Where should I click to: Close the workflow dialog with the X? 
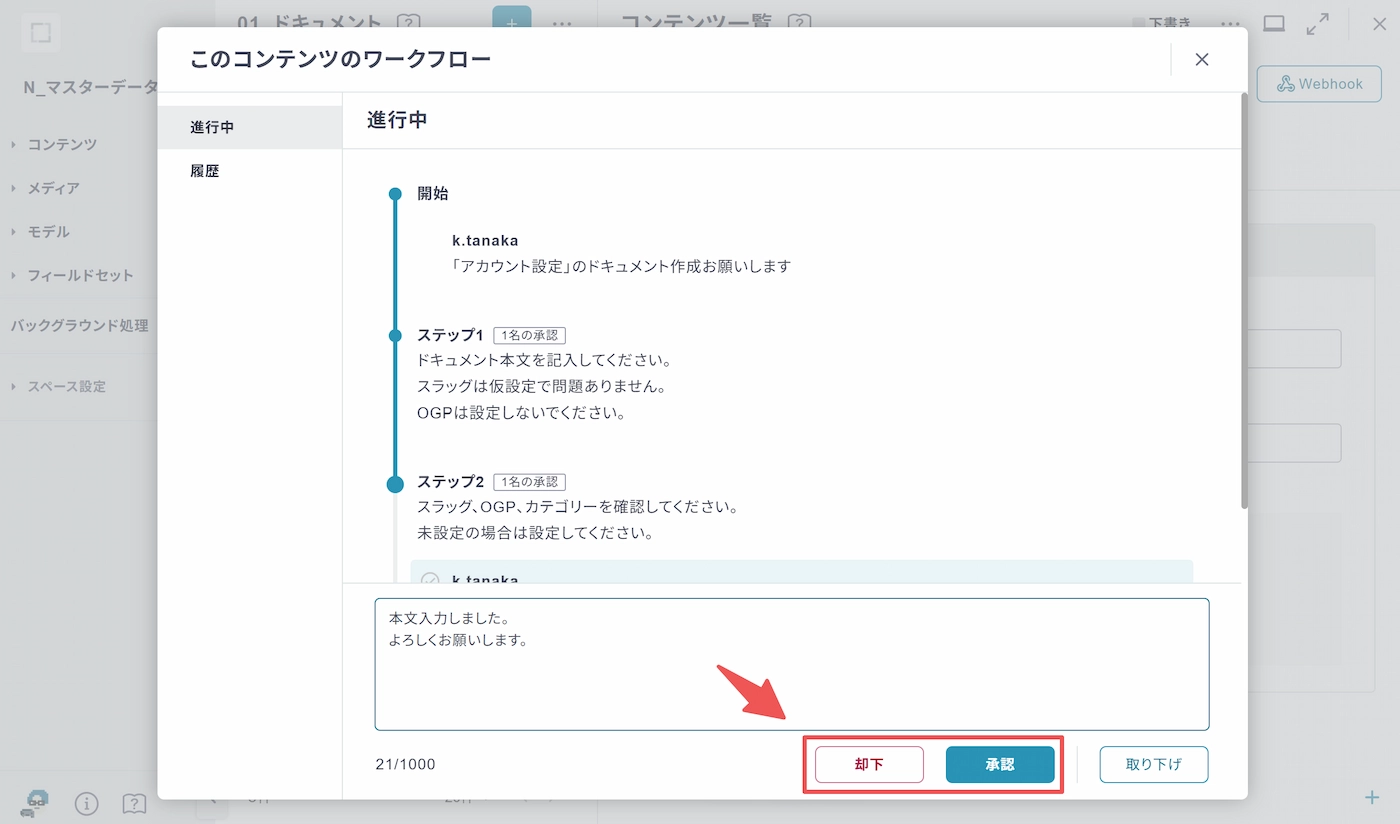click(x=1202, y=60)
